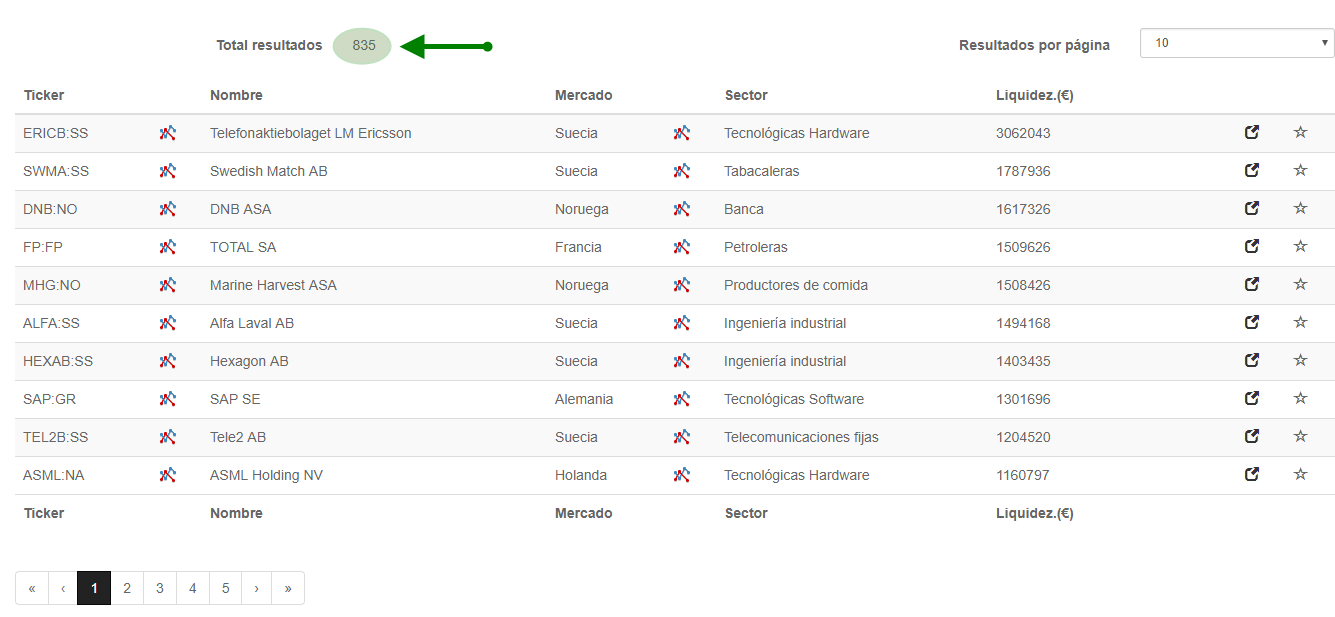
Task: Go to previous page with ‹ button
Action: pos(63,588)
